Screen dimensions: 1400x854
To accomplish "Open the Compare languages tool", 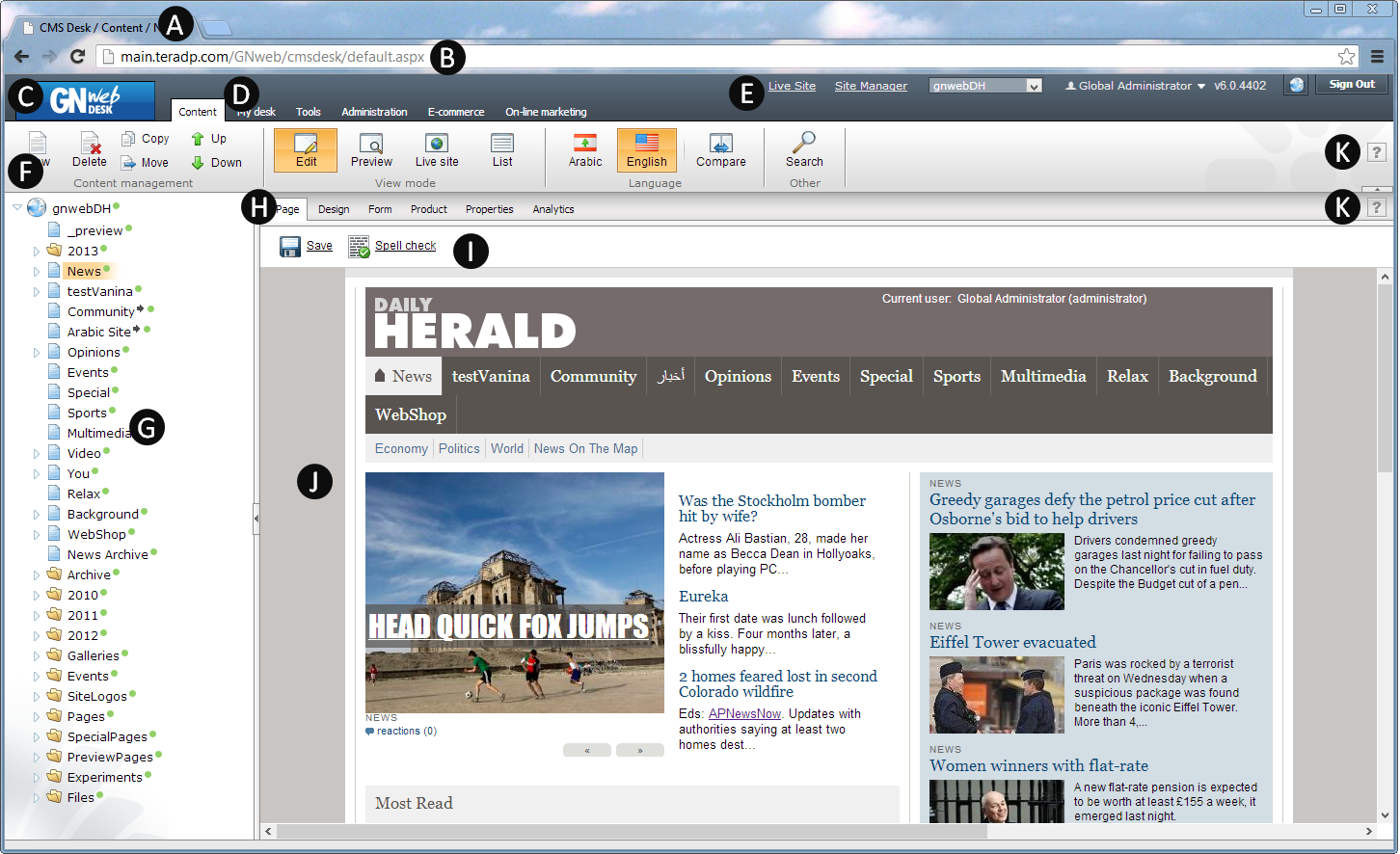I will (x=721, y=143).
